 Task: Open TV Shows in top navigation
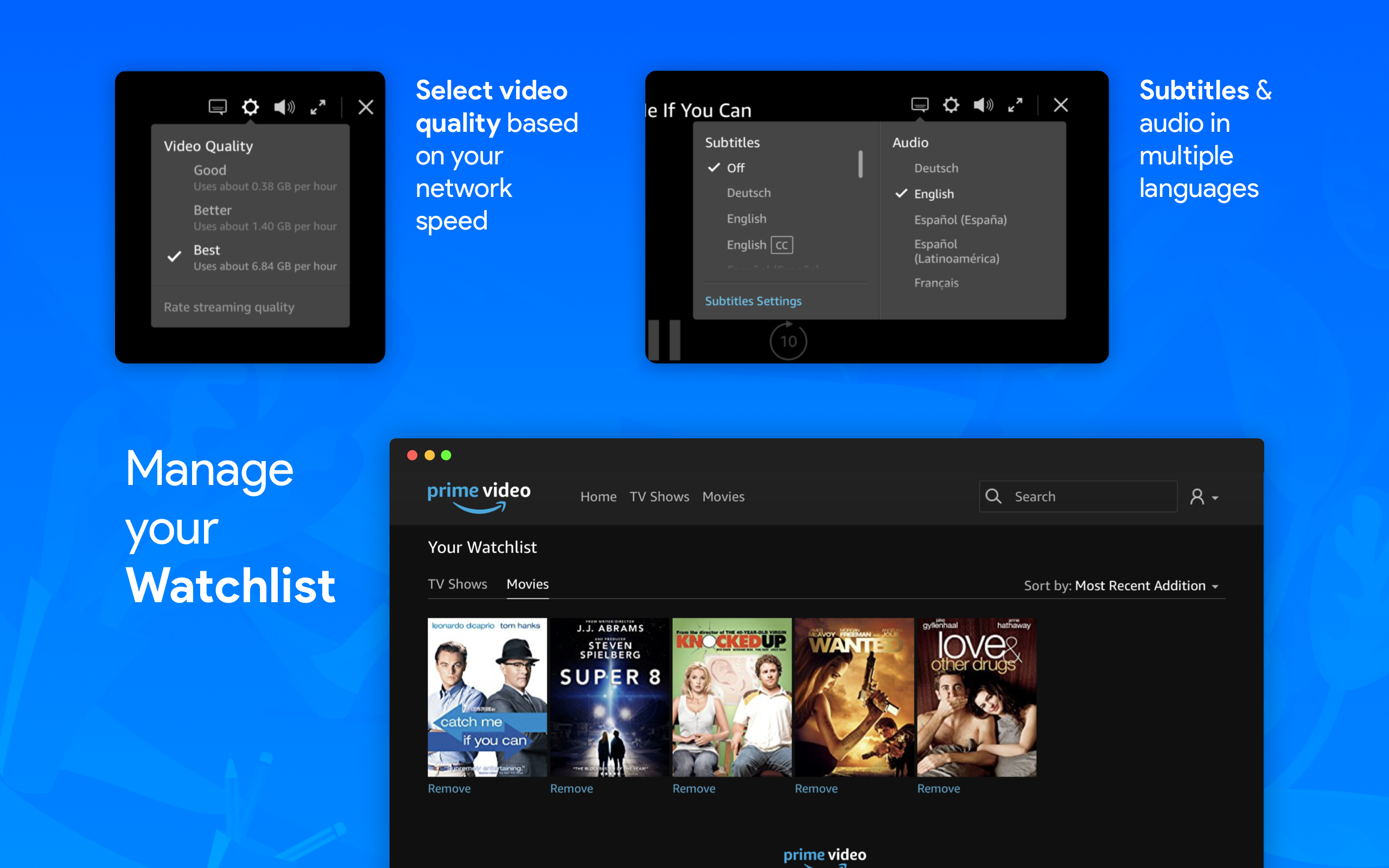[659, 496]
